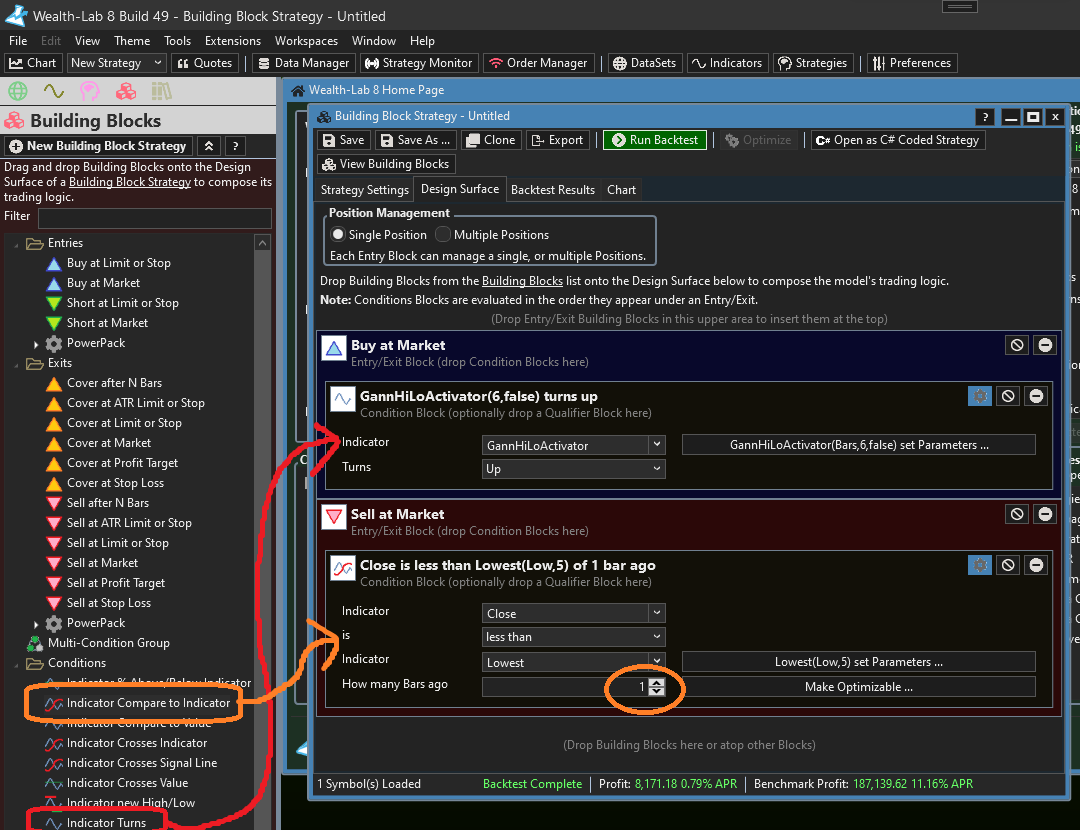
Task: Open the Extensions menu
Action: pos(232,41)
